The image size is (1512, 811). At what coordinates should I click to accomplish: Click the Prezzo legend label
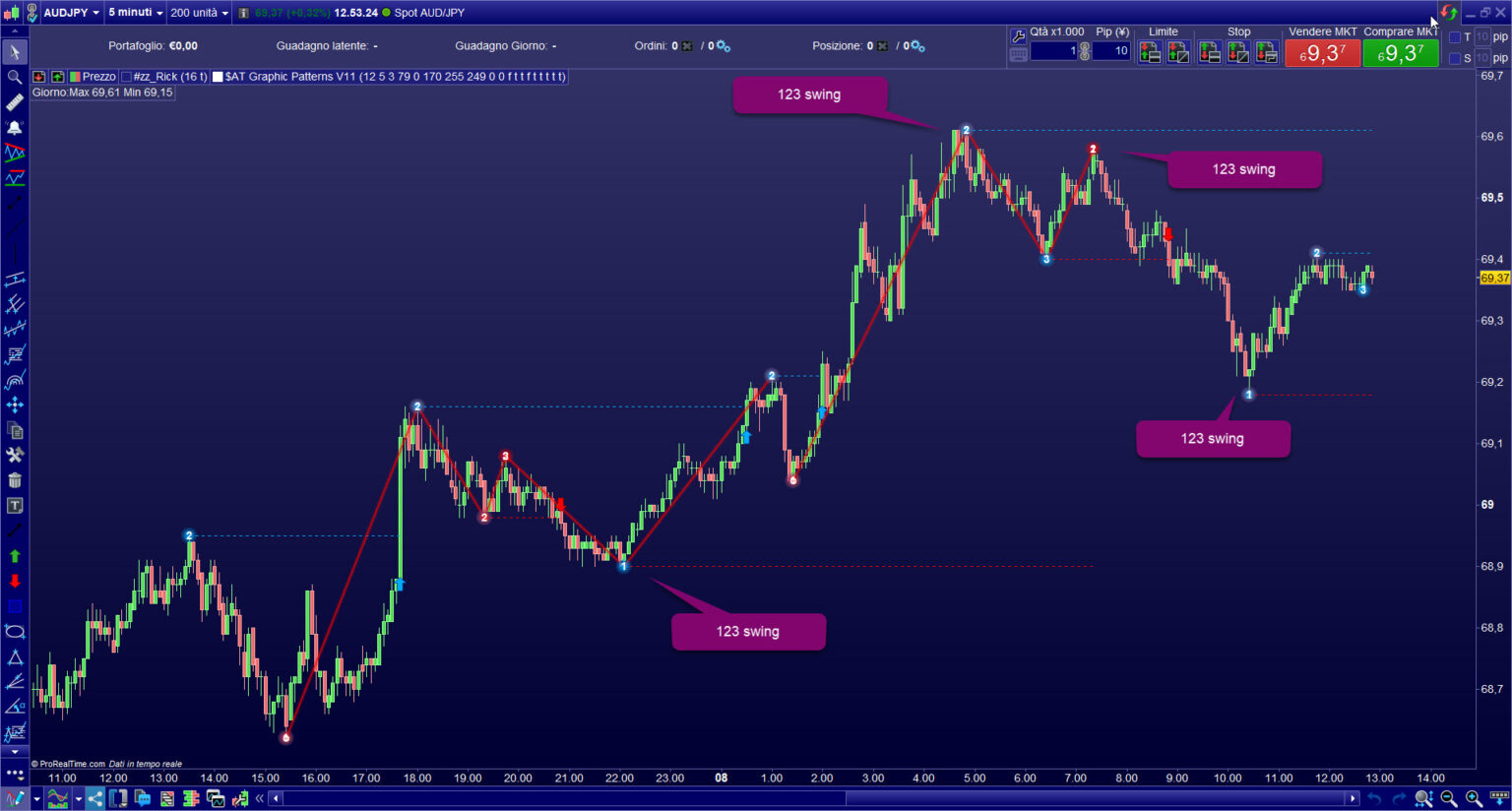tap(98, 77)
